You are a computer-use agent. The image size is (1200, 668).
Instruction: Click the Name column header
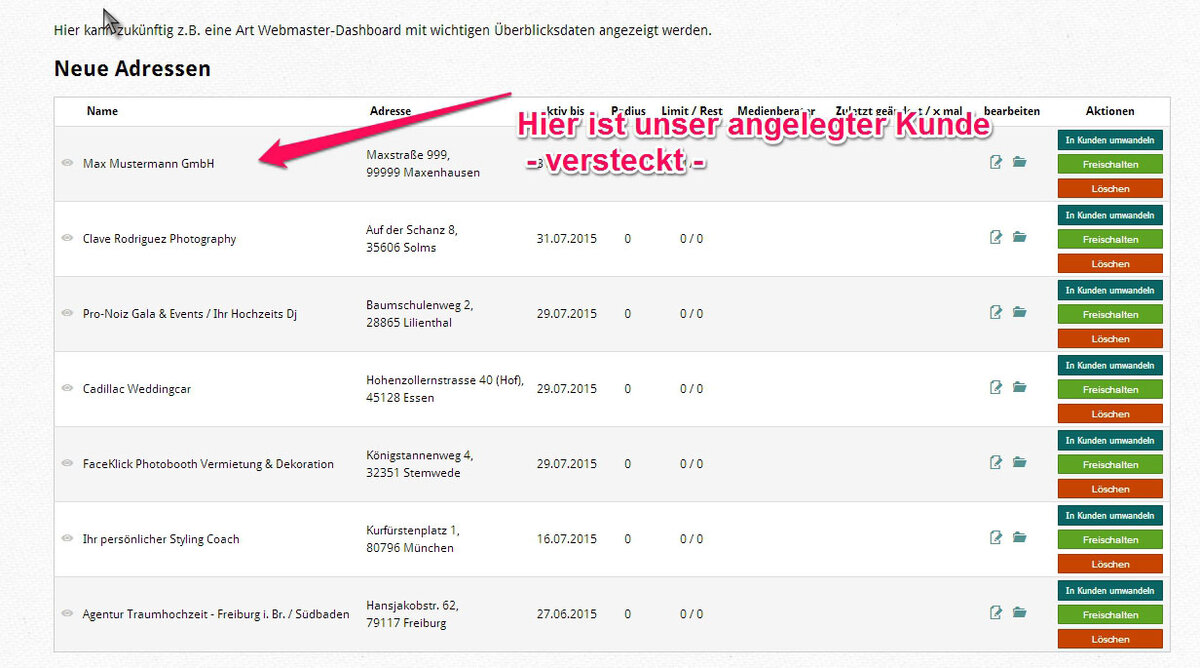pyautogui.click(x=102, y=111)
